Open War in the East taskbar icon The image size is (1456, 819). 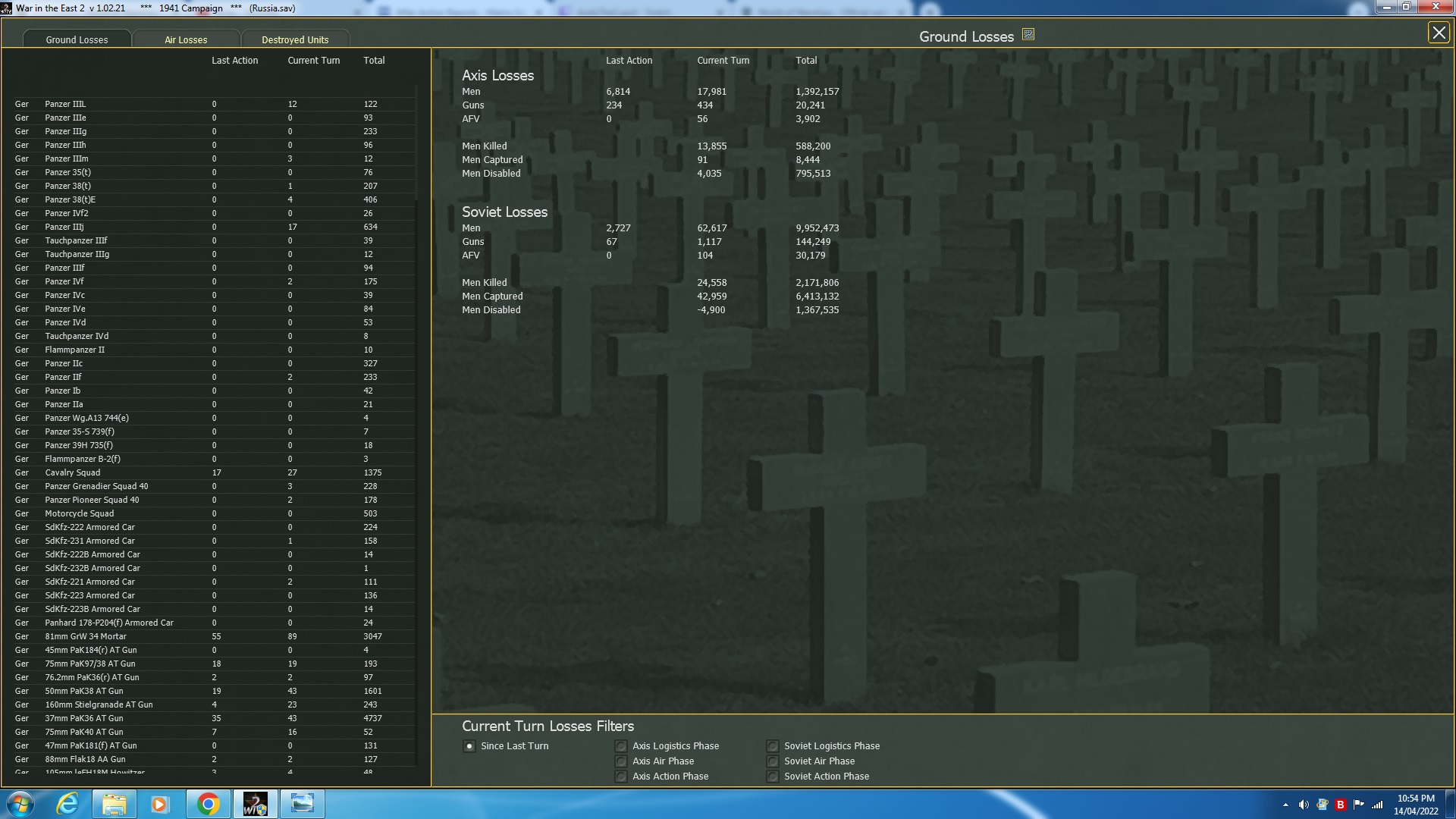(x=255, y=804)
